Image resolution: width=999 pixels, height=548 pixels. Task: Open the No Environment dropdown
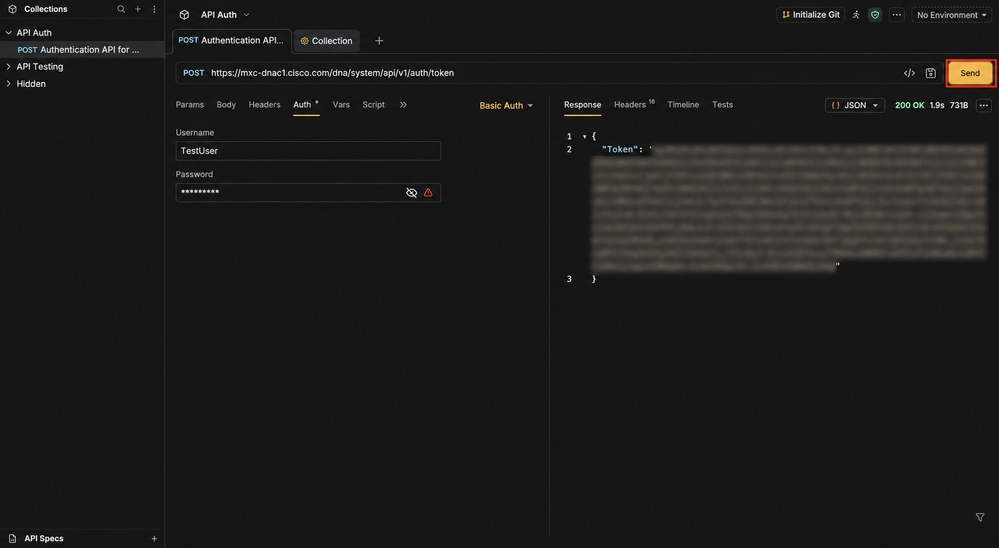coord(952,15)
